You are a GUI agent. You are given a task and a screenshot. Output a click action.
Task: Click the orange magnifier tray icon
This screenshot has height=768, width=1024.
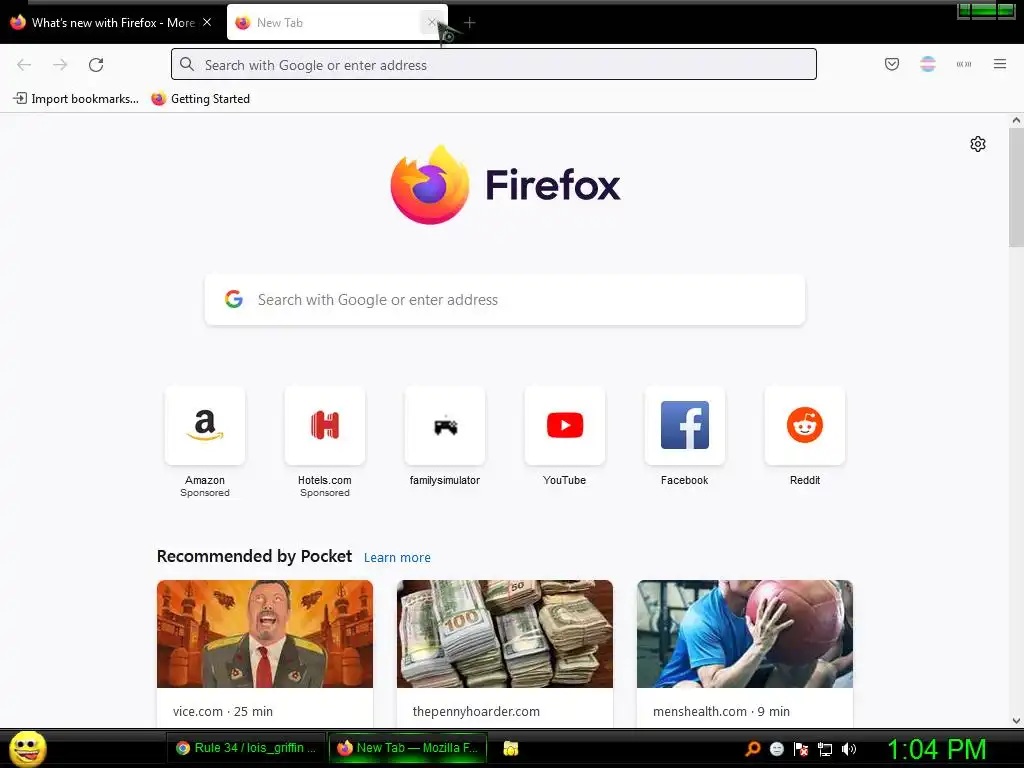[753, 749]
